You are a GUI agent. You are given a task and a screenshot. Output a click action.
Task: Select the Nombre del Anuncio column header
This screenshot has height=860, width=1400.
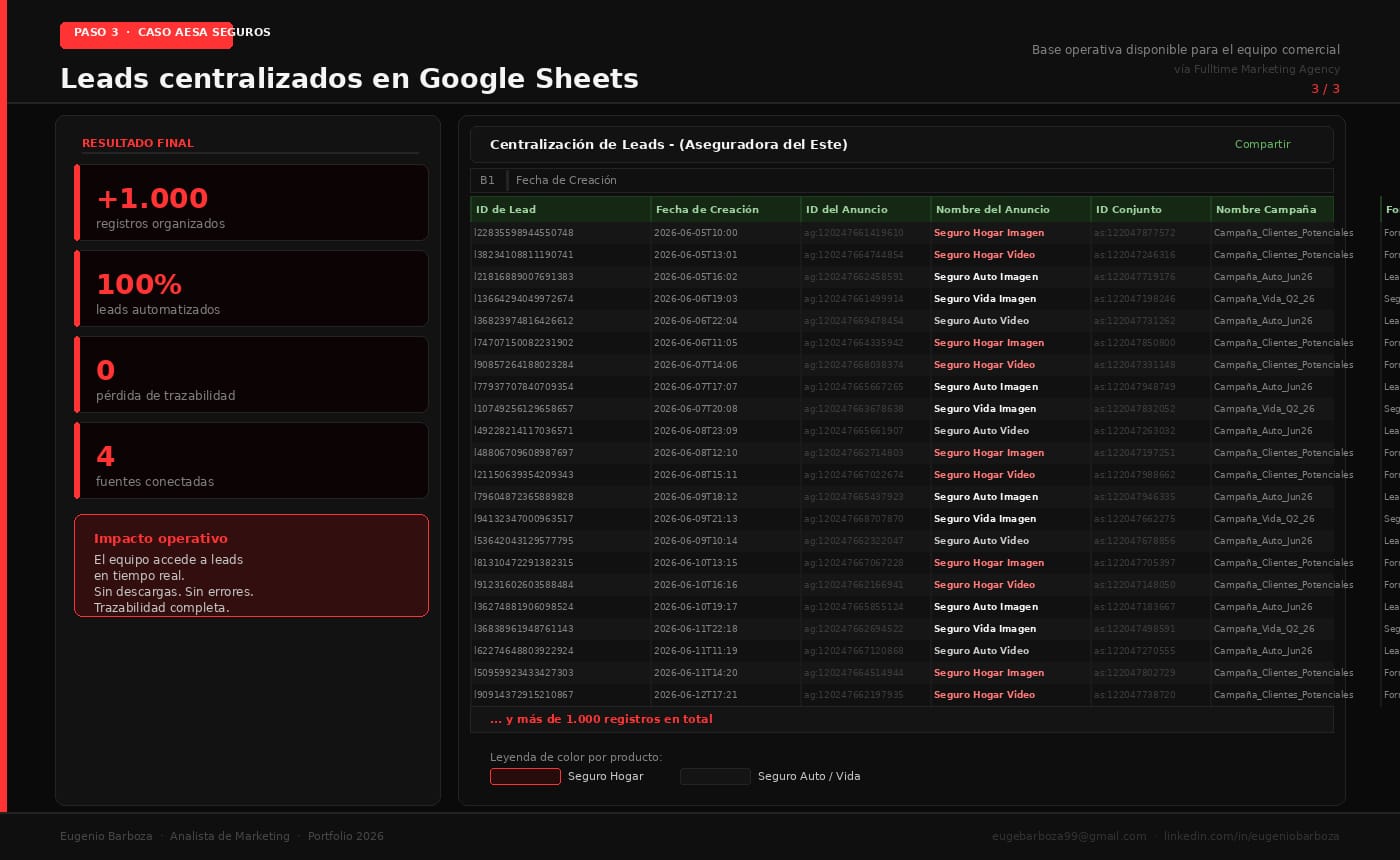[x=1010, y=209]
